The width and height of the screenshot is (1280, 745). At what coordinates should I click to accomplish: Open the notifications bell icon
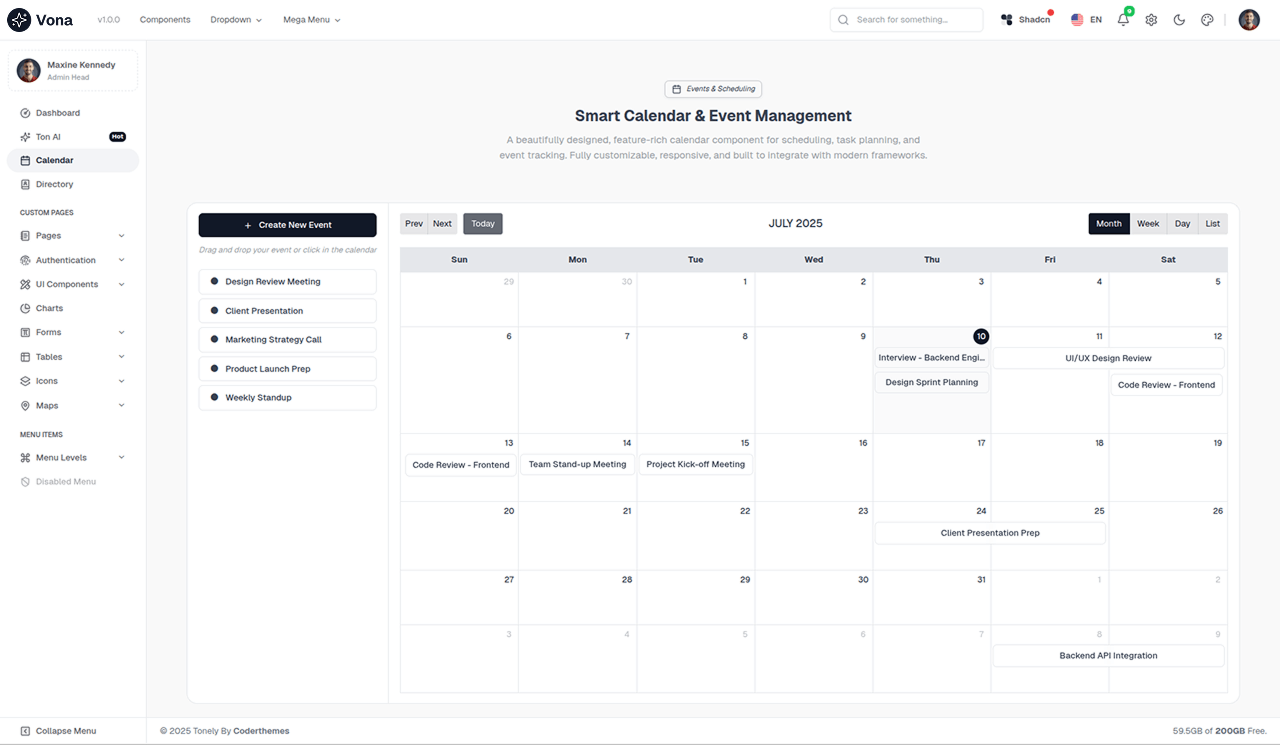pos(1123,20)
